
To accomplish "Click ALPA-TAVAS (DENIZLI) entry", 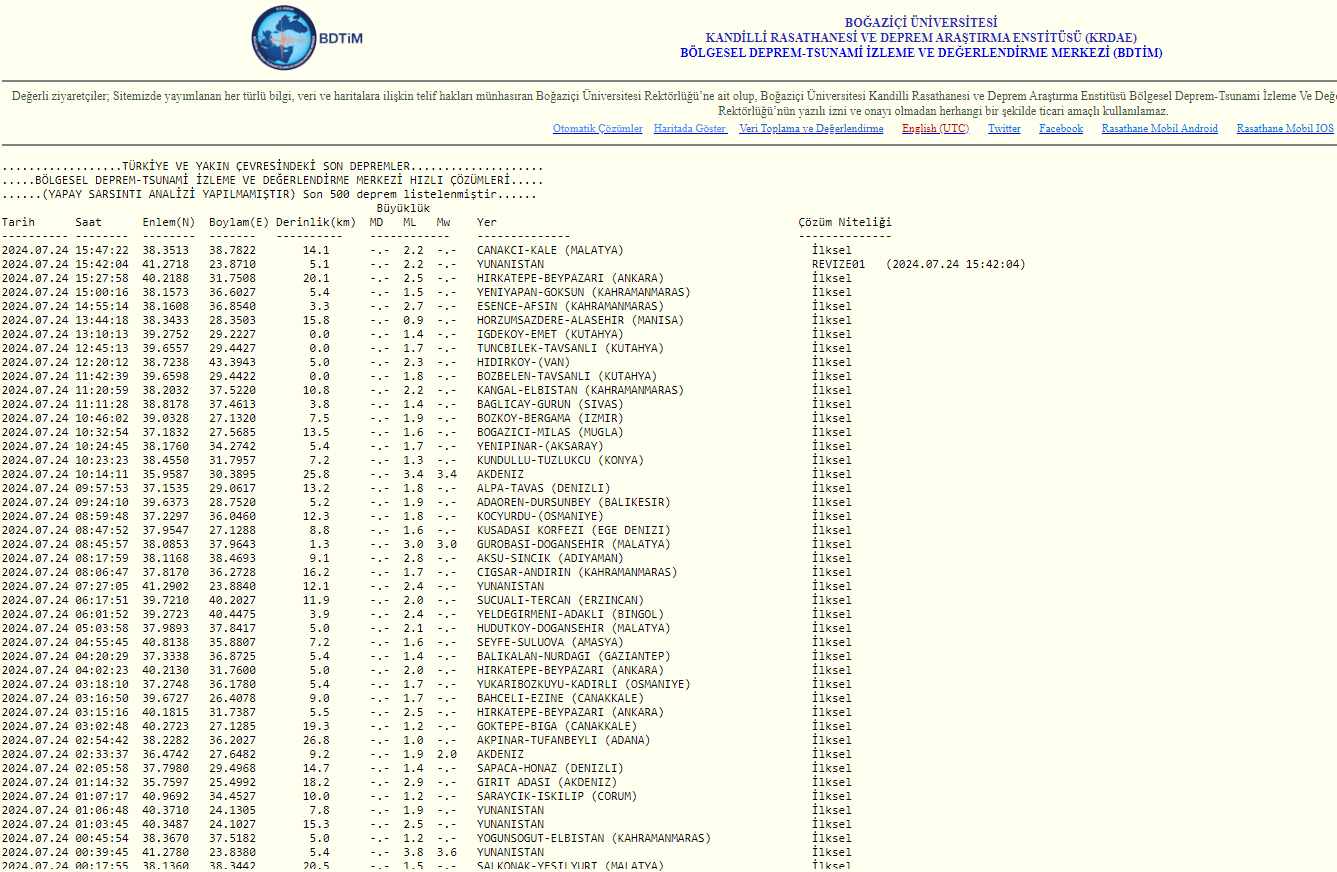I will 543,488.
